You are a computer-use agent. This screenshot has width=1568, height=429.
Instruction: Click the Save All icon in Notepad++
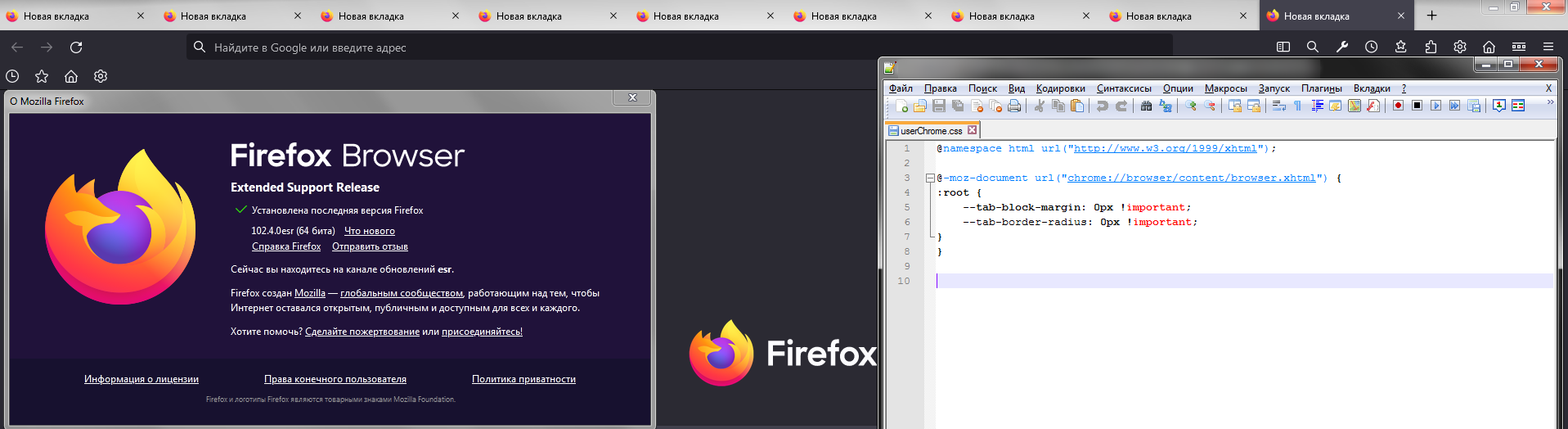[x=958, y=106]
